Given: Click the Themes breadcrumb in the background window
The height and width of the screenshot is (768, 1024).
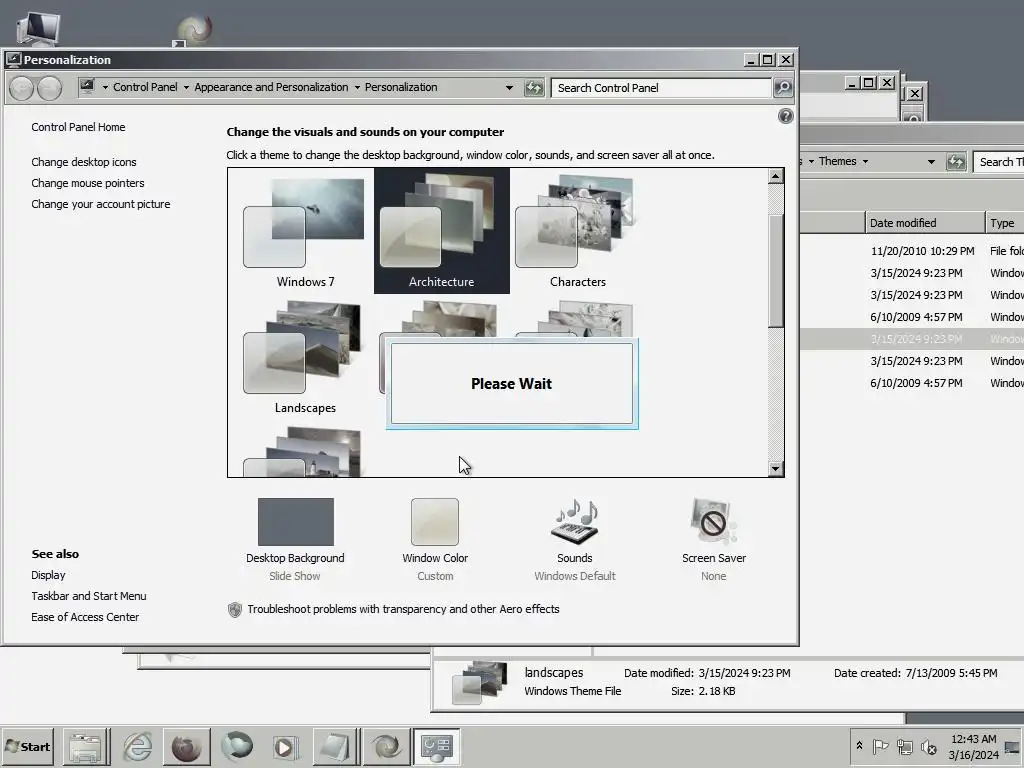Looking at the screenshot, I should coord(837,161).
